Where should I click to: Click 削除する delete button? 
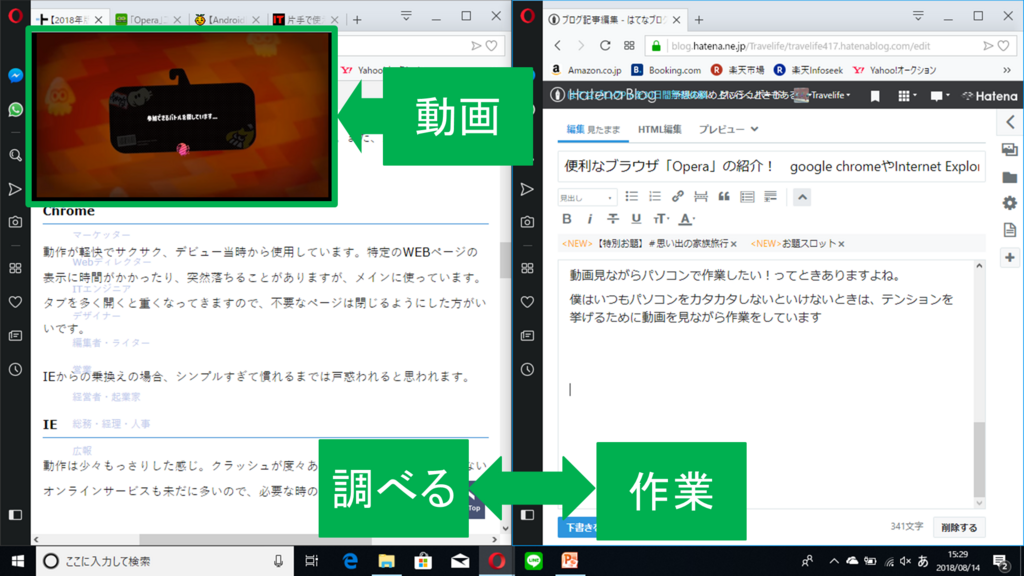coord(959,527)
